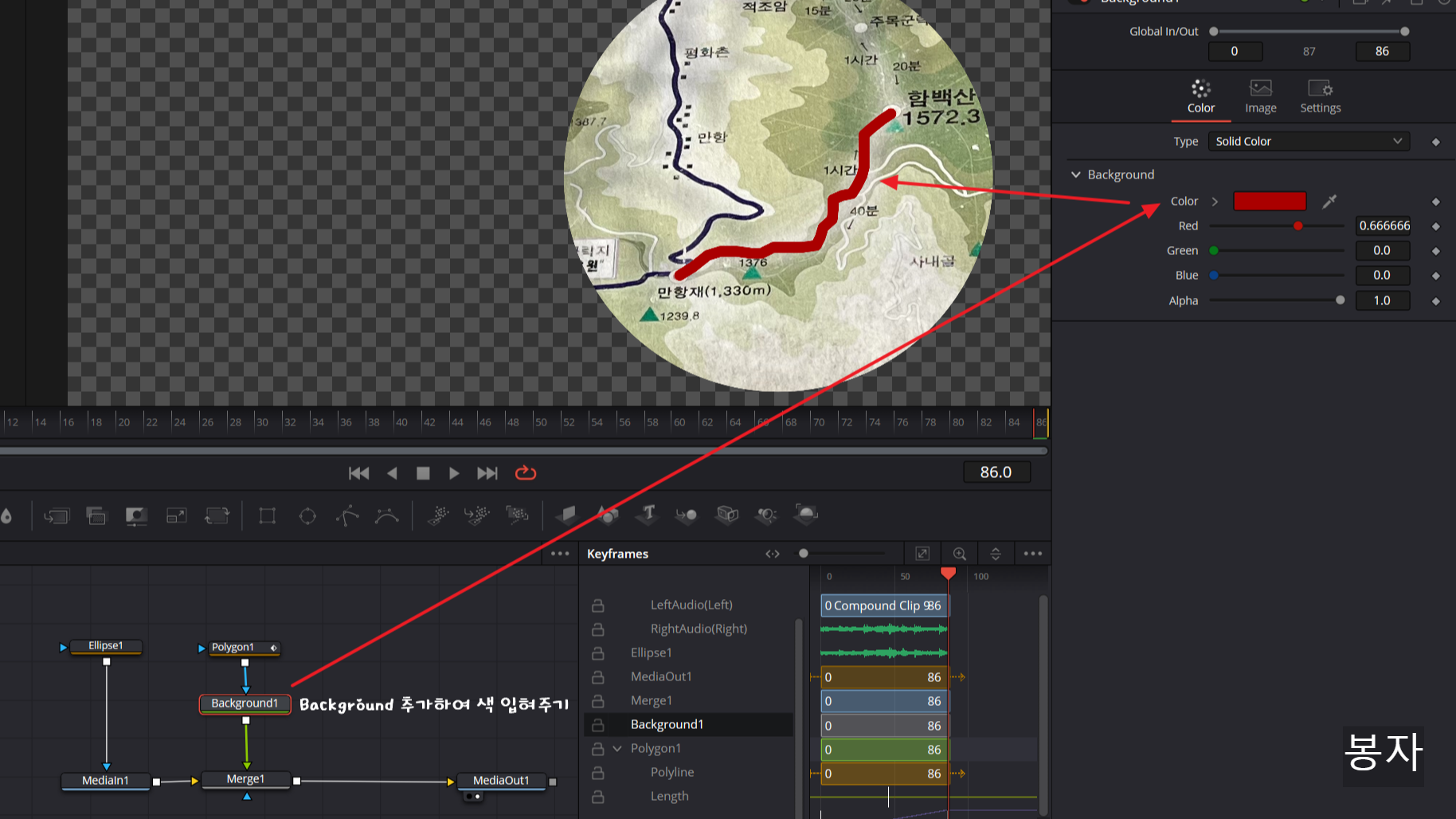Toggle lock for Background1 keyframe track

tap(597, 725)
